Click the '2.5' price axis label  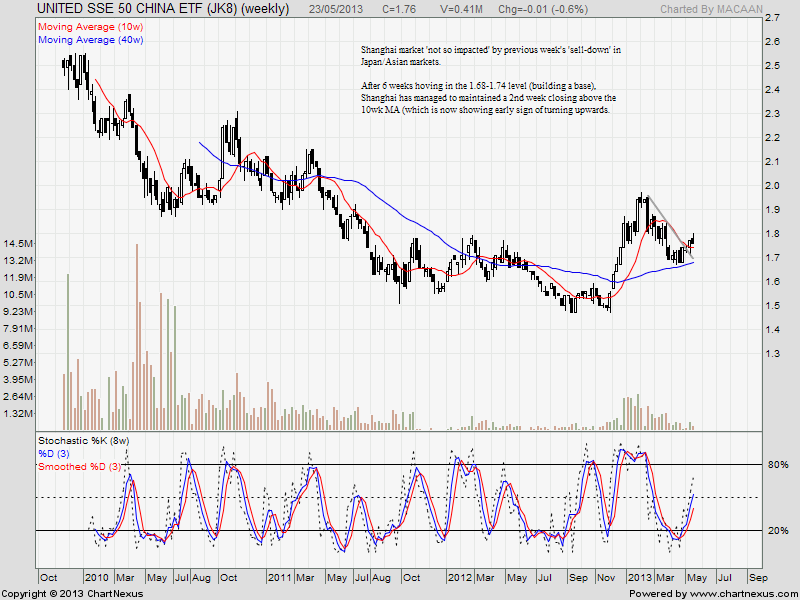coord(772,66)
